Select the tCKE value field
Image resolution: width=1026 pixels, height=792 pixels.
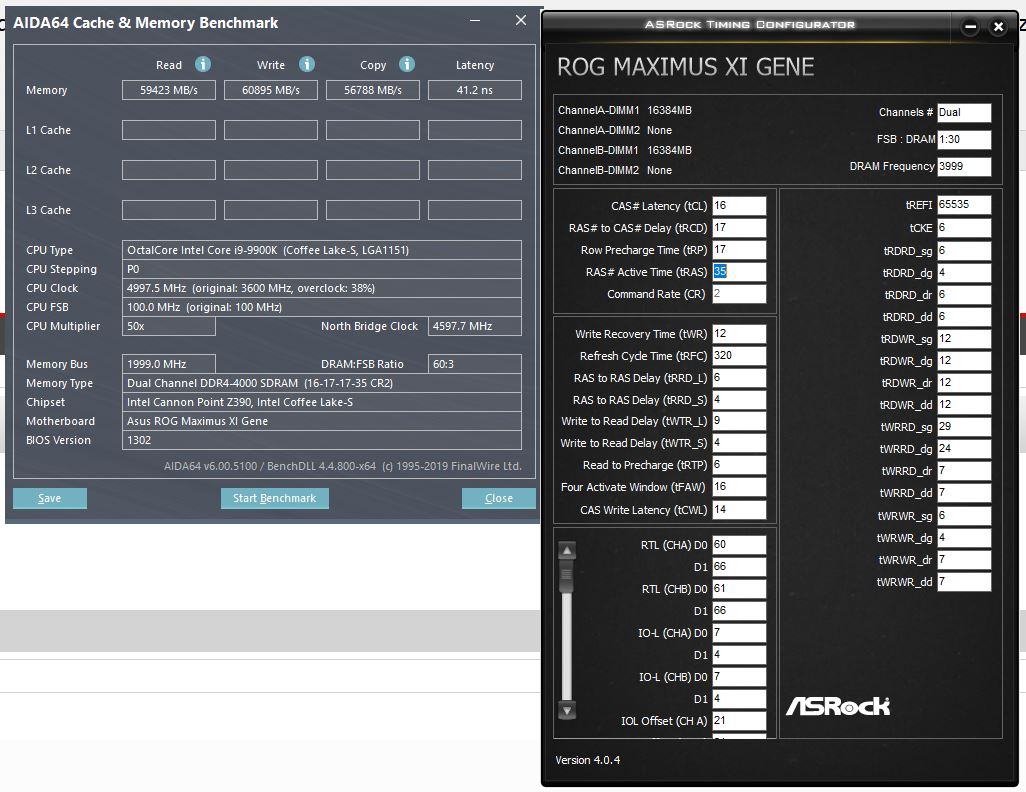(x=964, y=228)
